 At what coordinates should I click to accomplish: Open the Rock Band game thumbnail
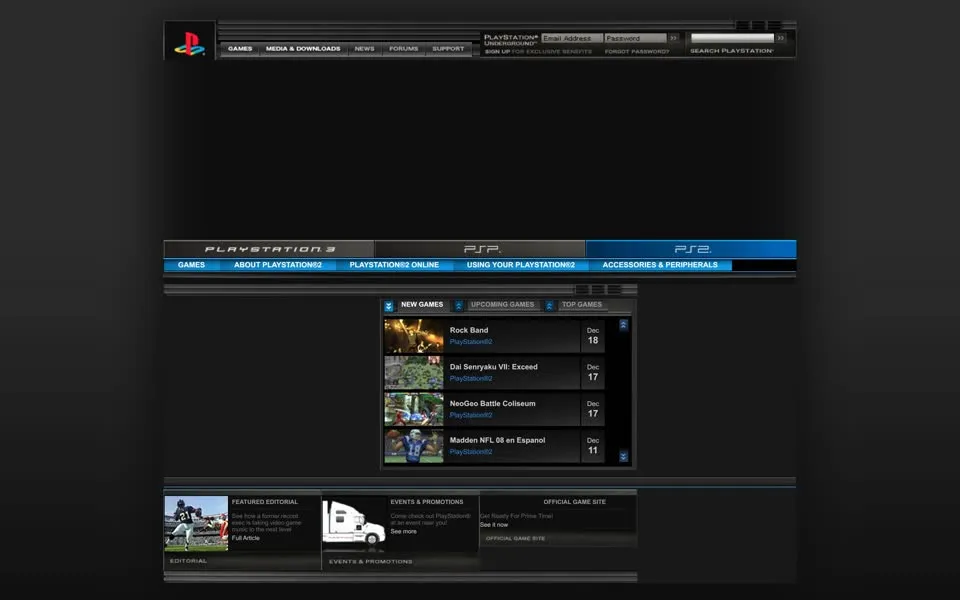414,336
